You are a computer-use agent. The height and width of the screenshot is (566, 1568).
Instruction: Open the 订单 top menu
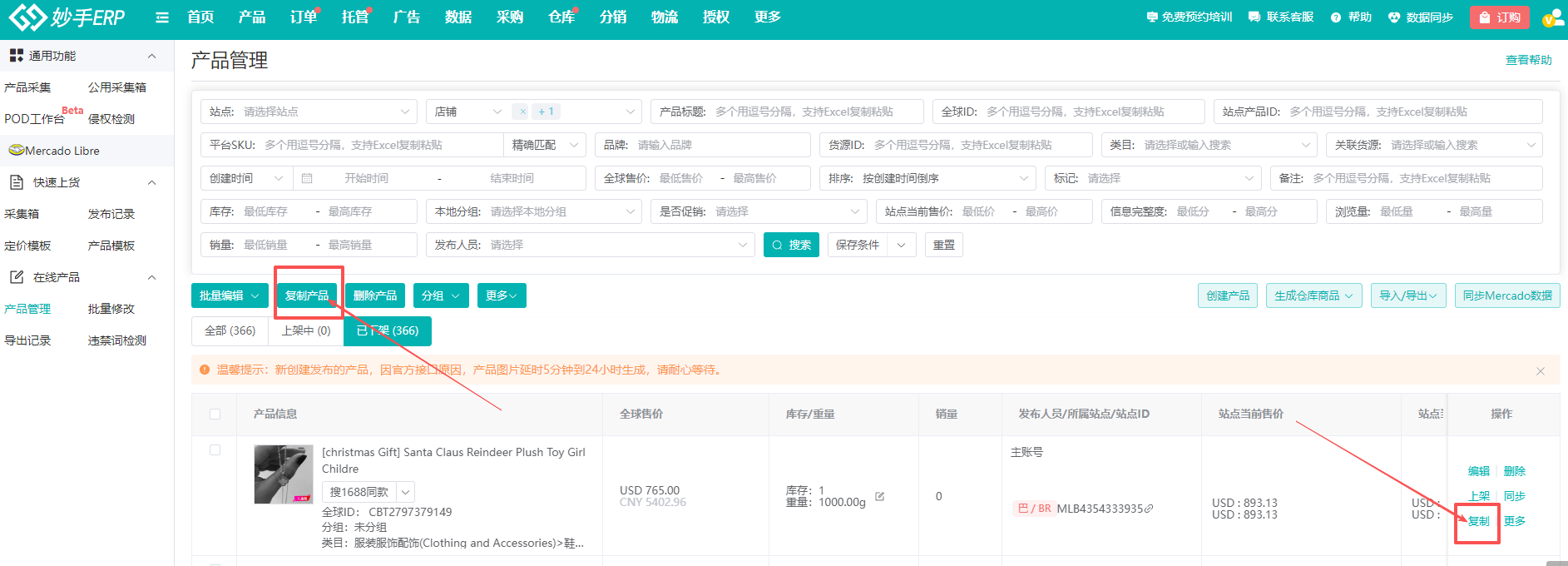[304, 17]
